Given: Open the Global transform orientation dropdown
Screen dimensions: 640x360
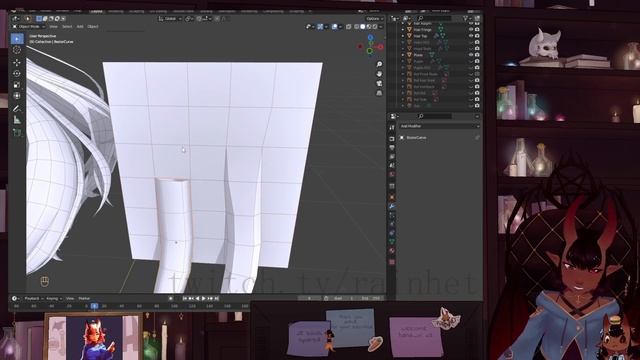Looking at the screenshot, I should [x=170, y=19].
